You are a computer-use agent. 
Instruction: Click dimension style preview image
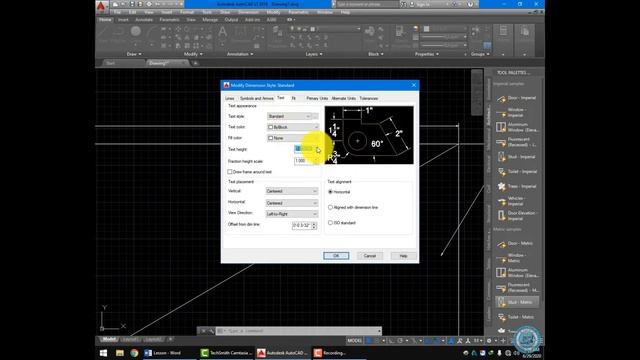click(x=369, y=135)
